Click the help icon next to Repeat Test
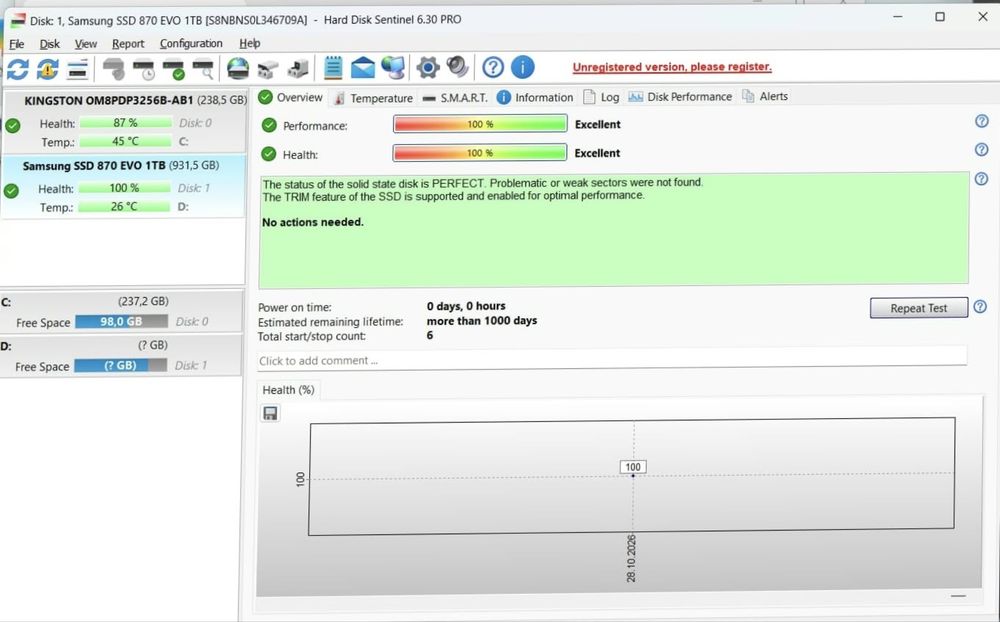 tap(980, 307)
